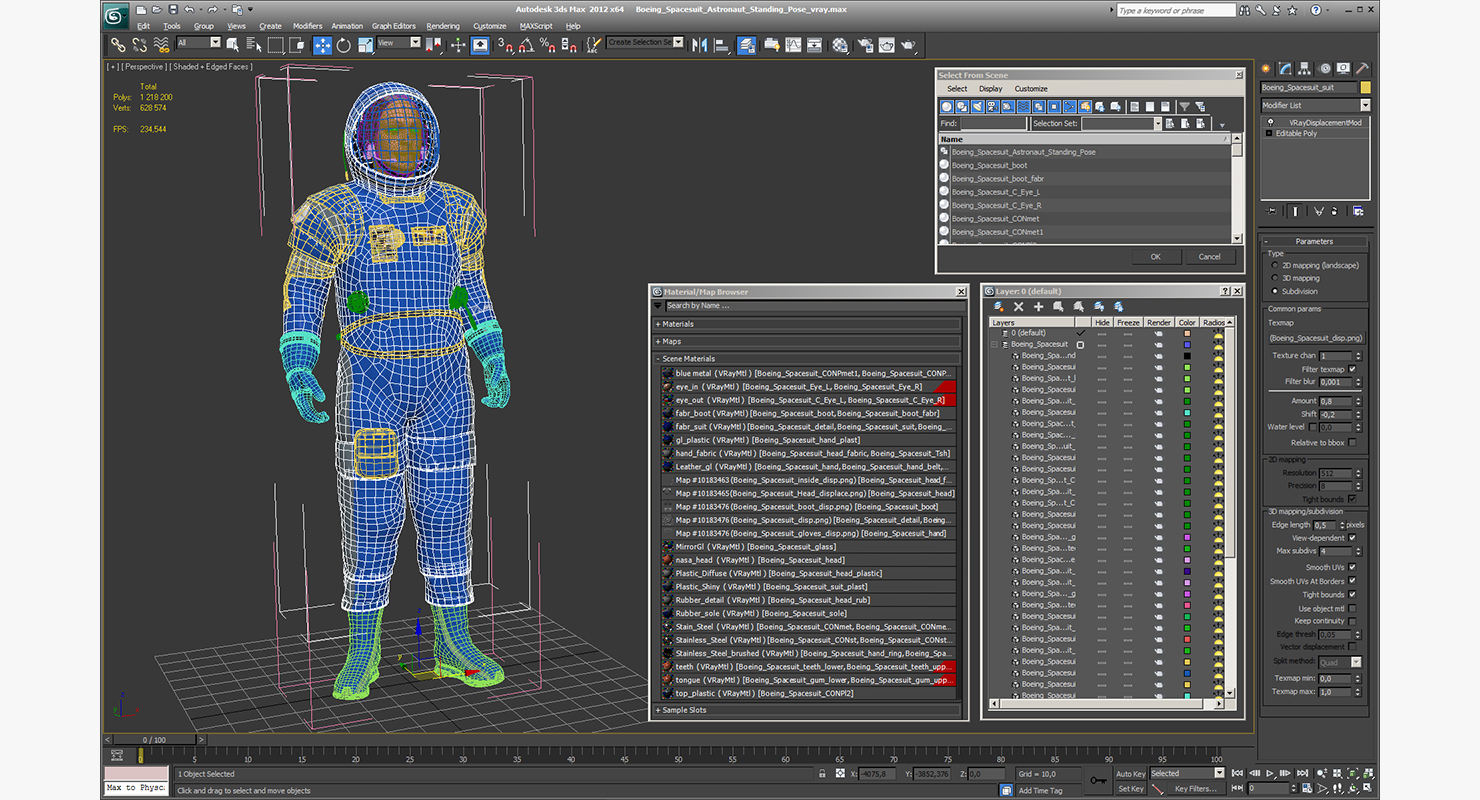The height and width of the screenshot is (800, 1480).
Task: Open the Graph Editors menu
Action: [x=394, y=26]
